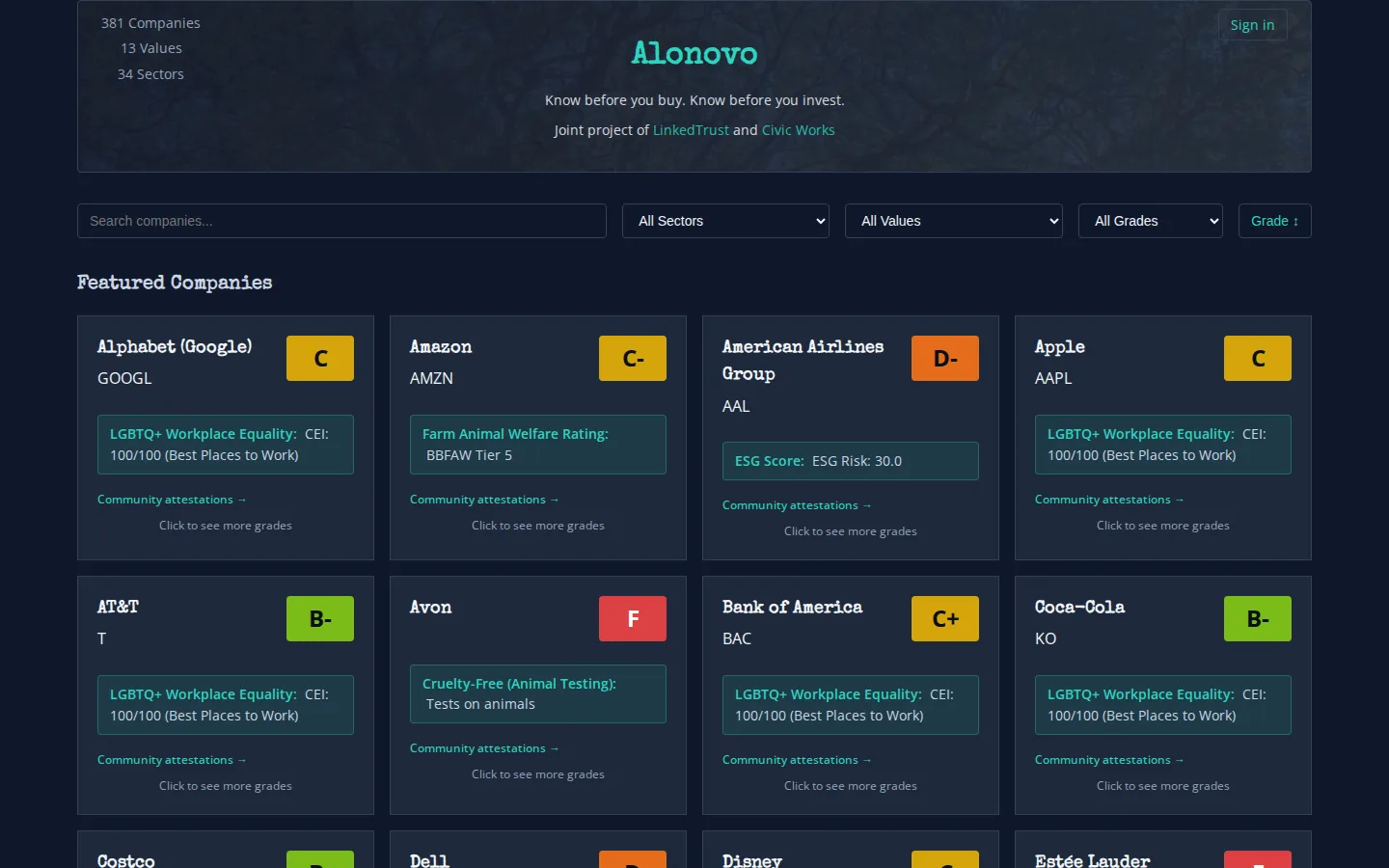Screen dimensions: 1389x868
Task: Select the 13 Values stat
Action: click(151, 48)
